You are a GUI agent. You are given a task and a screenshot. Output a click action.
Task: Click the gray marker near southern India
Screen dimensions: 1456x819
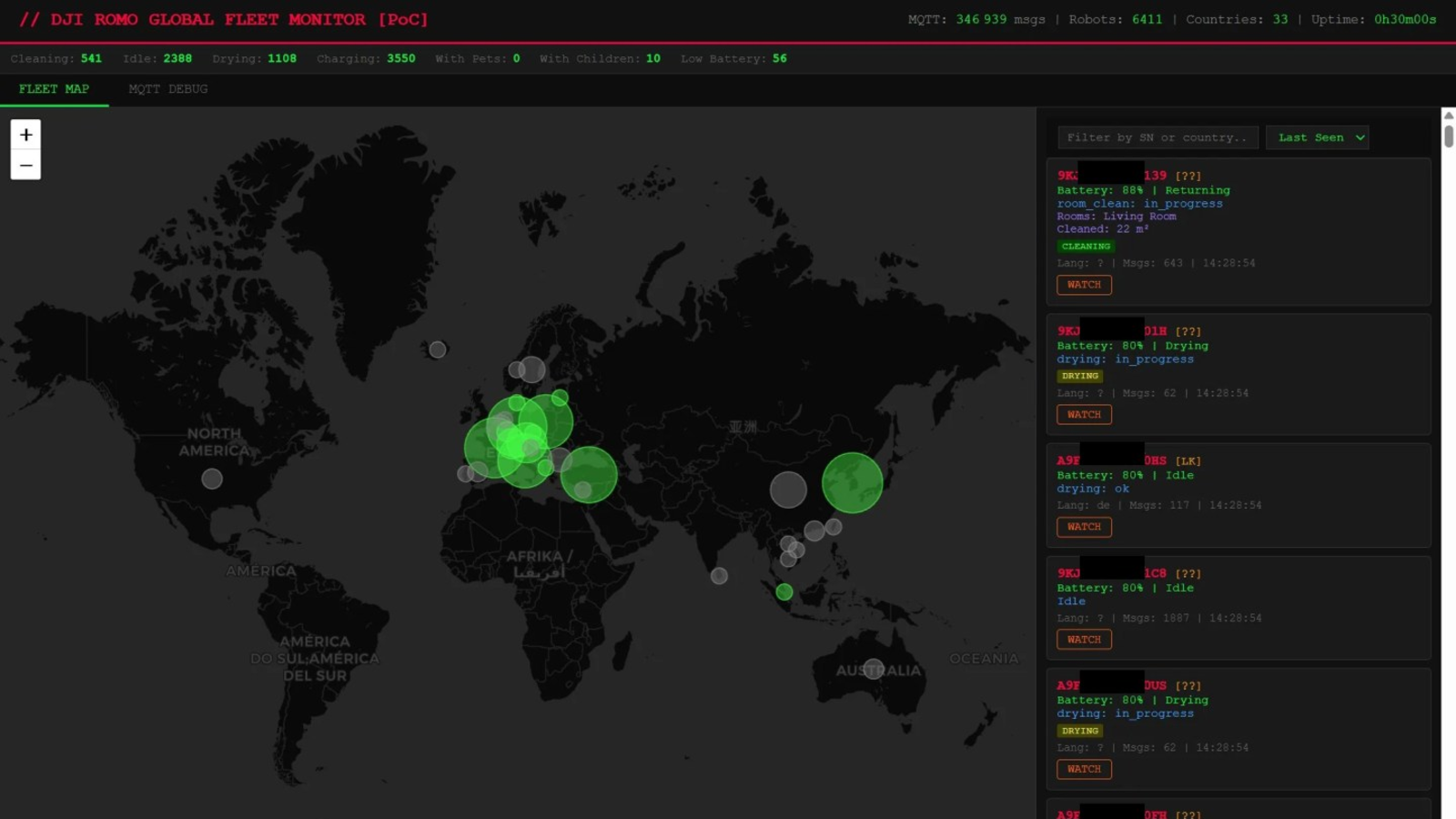click(x=719, y=576)
